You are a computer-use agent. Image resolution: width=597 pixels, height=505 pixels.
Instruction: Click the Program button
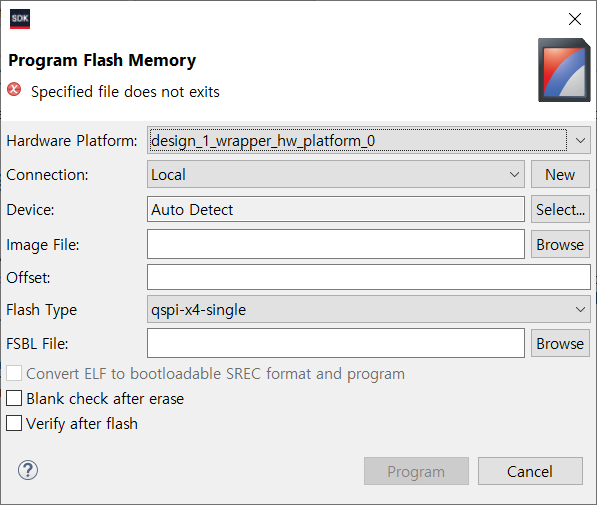click(x=416, y=471)
